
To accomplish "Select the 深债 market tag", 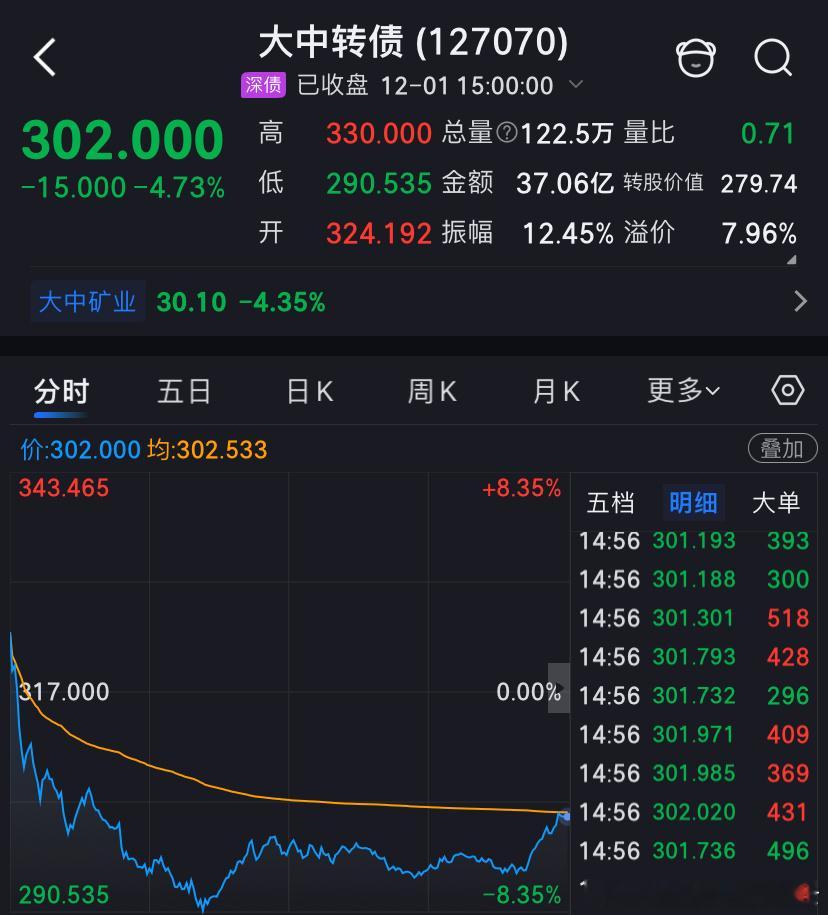I will [262, 86].
